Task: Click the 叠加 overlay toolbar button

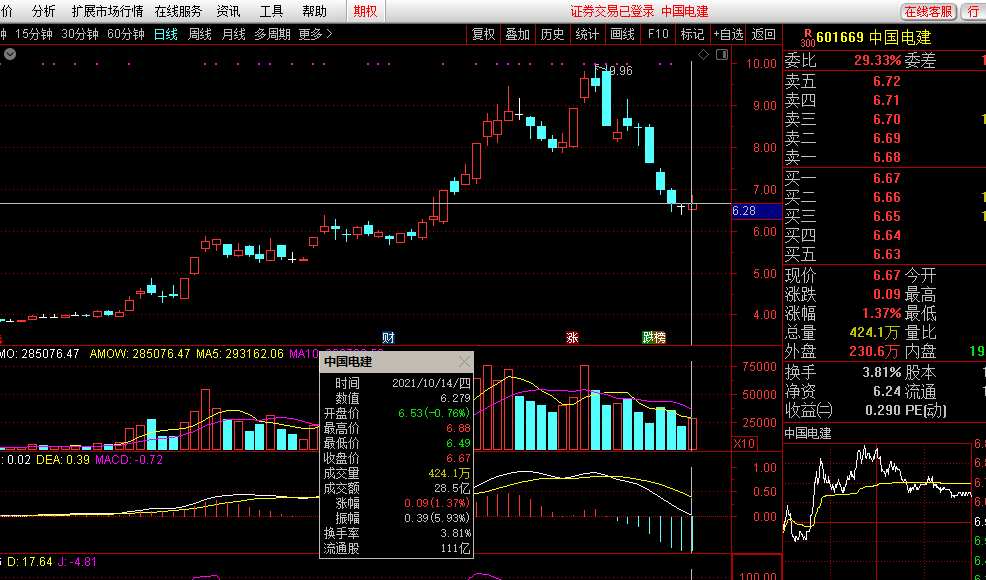Action: click(518, 34)
